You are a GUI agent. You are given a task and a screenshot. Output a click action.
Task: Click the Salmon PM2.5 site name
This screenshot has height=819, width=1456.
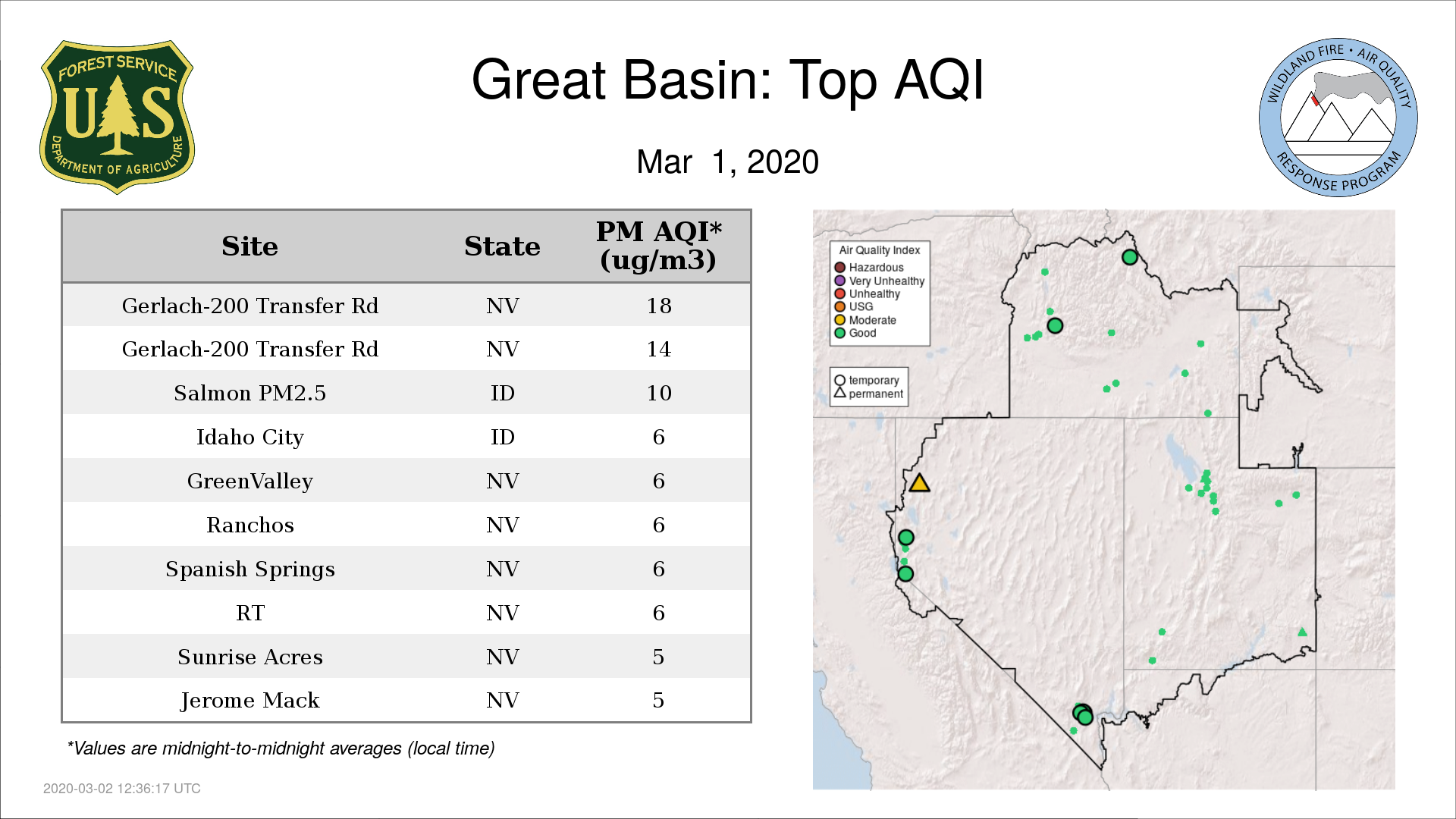pos(249,393)
